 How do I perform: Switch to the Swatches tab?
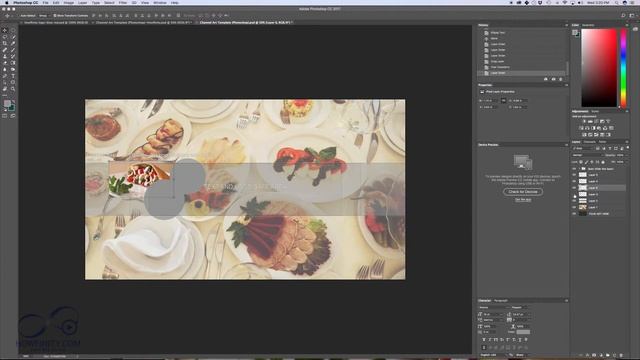pyautogui.click(x=588, y=25)
